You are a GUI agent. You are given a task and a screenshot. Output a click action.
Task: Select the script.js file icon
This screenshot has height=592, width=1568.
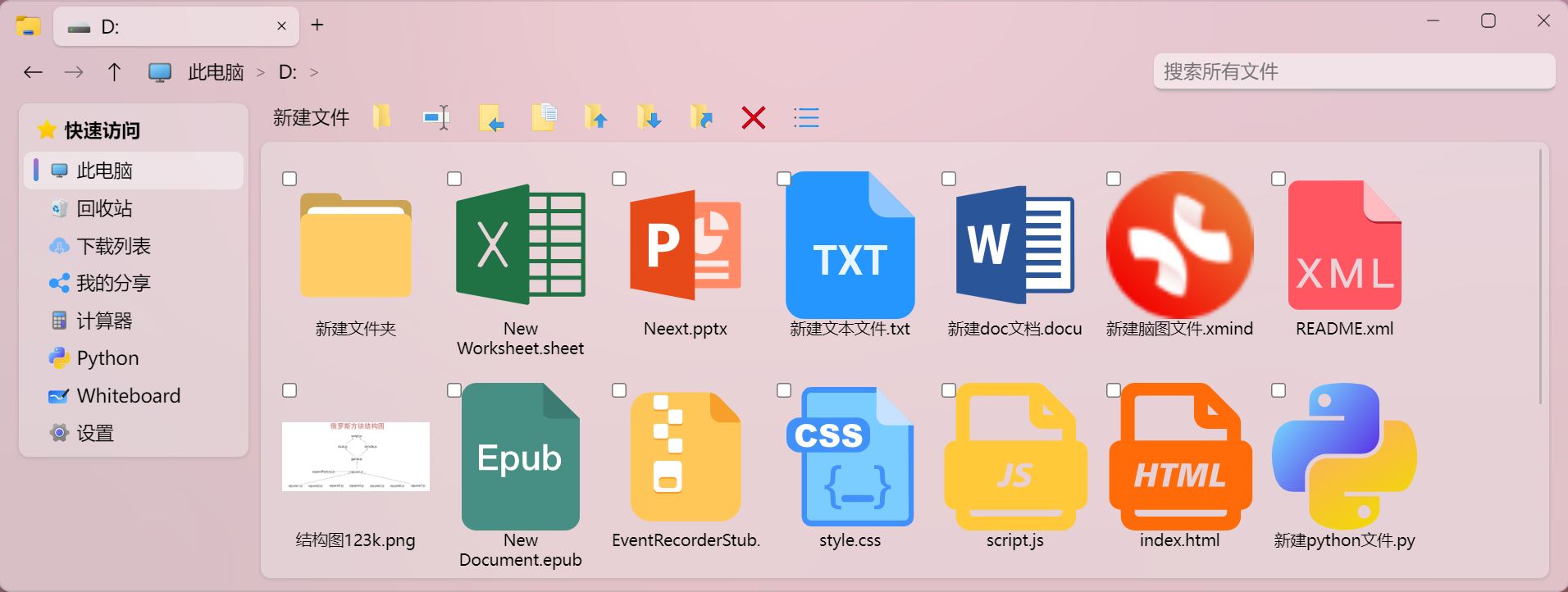pyautogui.click(x=1015, y=457)
